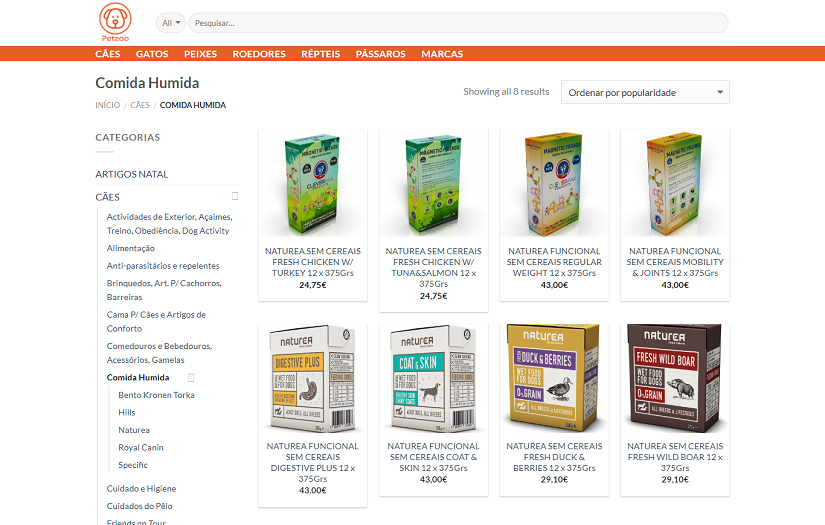Go to the MARCAS section
The width and height of the screenshot is (825, 525).
pos(442,54)
